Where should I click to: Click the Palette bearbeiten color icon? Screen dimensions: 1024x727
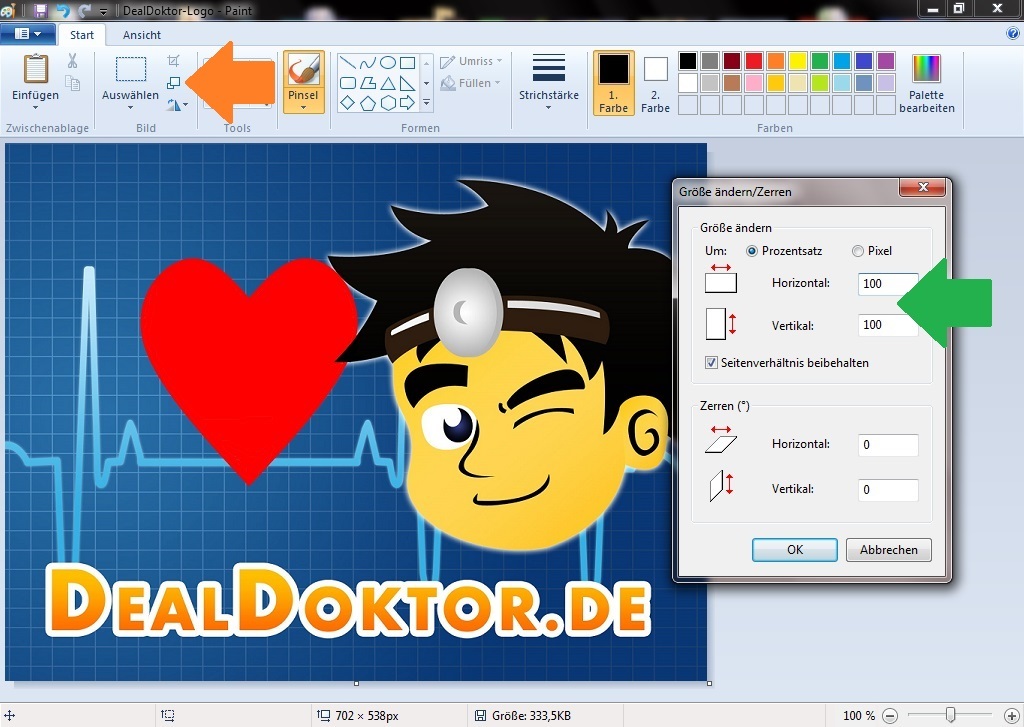click(x=926, y=69)
